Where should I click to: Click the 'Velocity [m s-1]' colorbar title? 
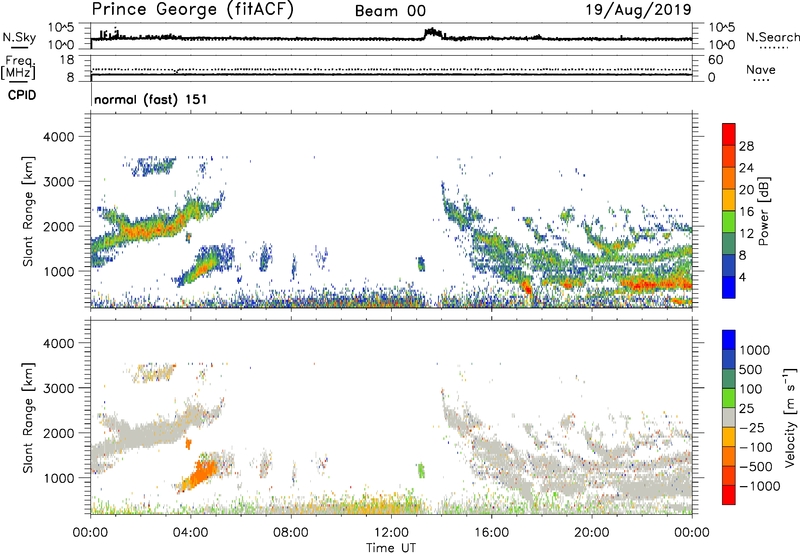[791, 417]
